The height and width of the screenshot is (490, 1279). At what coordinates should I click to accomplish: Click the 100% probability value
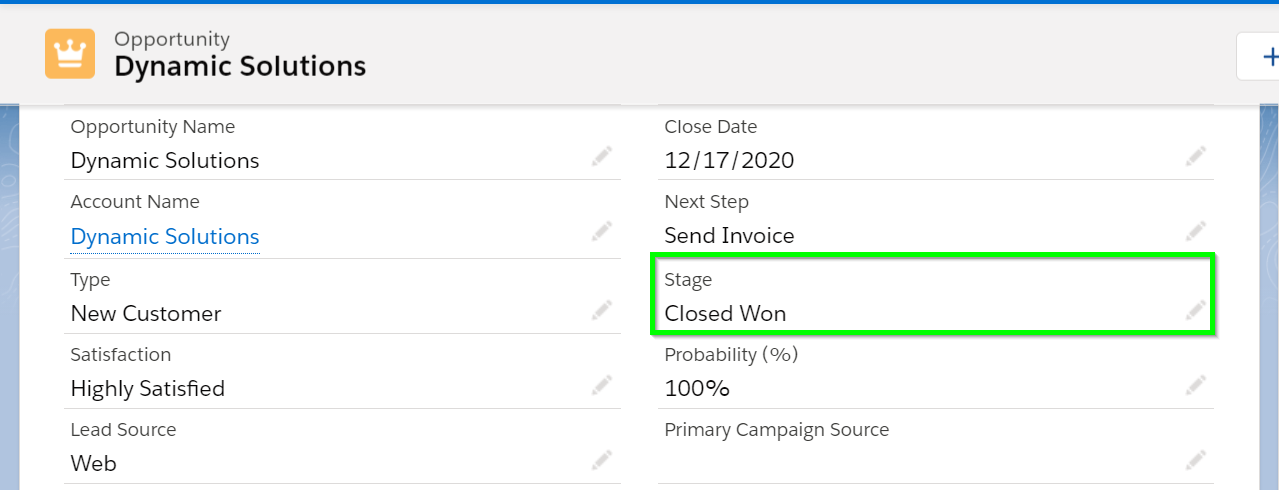[x=697, y=389]
